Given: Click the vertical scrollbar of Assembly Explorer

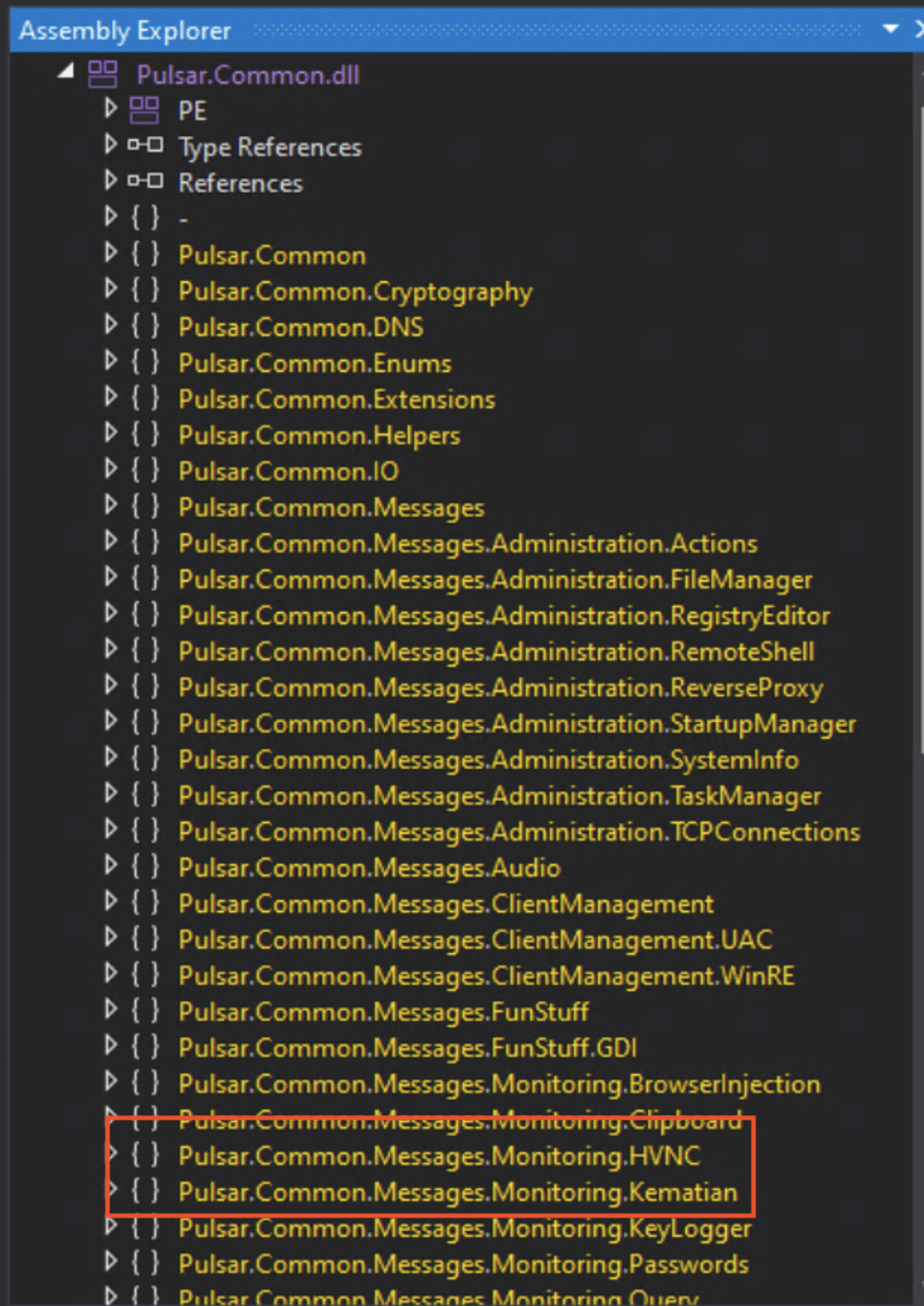Looking at the screenshot, I should point(919,403).
